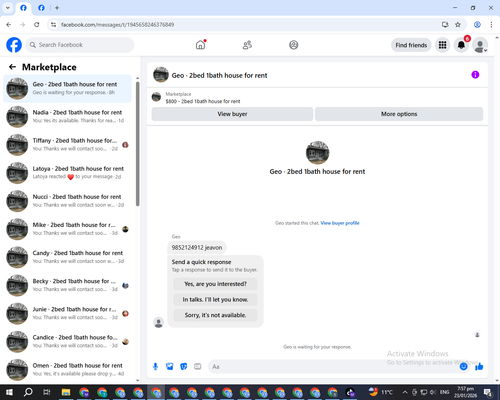The width and height of the screenshot is (500, 400).
Task: Click the chat list scrollbar
Action: coord(137,144)
